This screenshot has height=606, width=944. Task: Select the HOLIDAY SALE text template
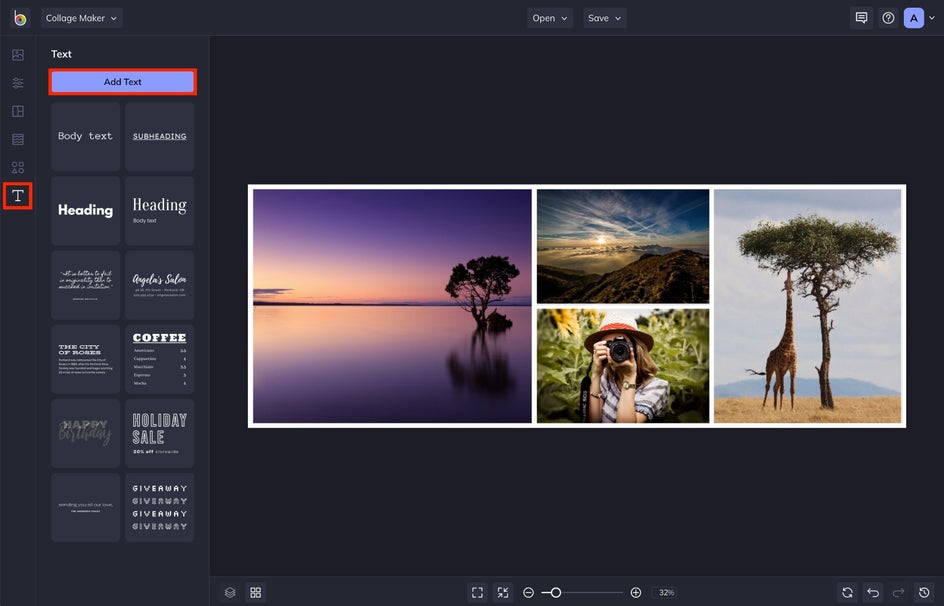[x=159, y=432]
